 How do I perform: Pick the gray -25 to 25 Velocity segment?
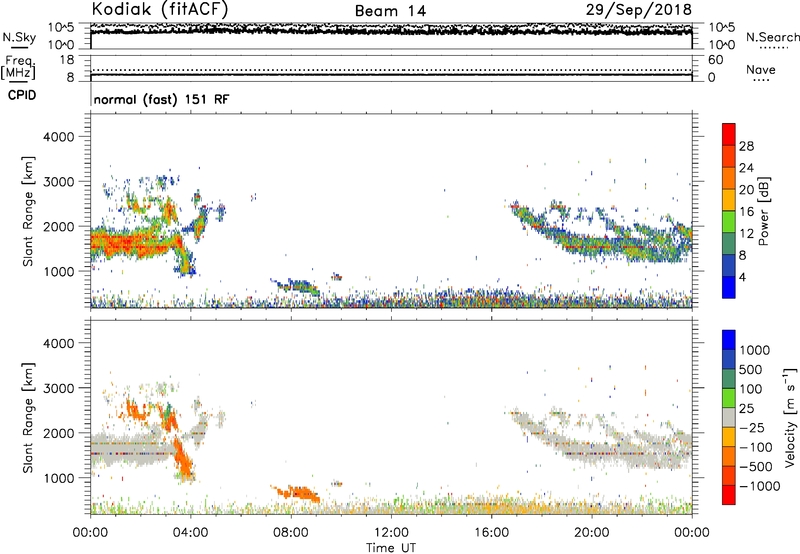729,418
